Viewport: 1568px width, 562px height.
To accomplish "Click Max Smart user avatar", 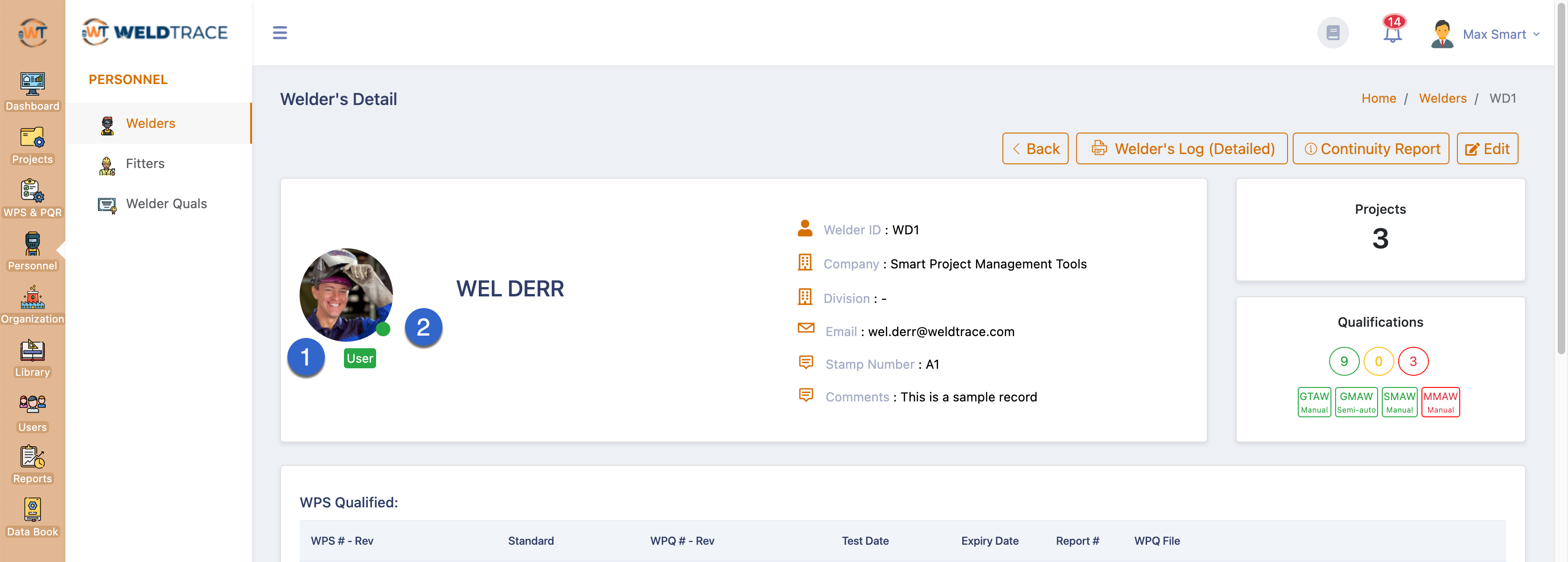I will 1442,34.
